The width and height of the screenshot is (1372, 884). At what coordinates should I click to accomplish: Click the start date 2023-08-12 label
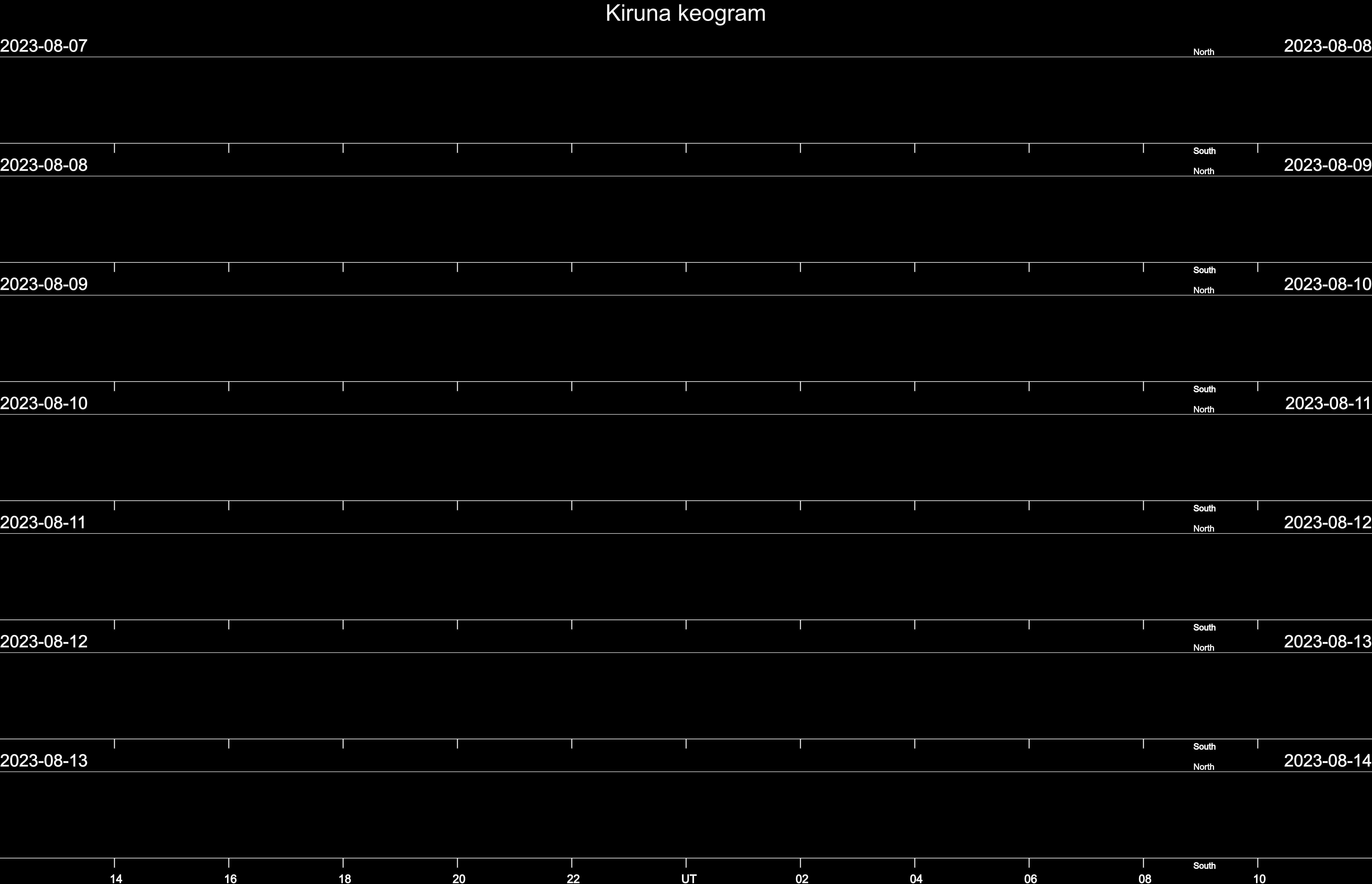44,642
